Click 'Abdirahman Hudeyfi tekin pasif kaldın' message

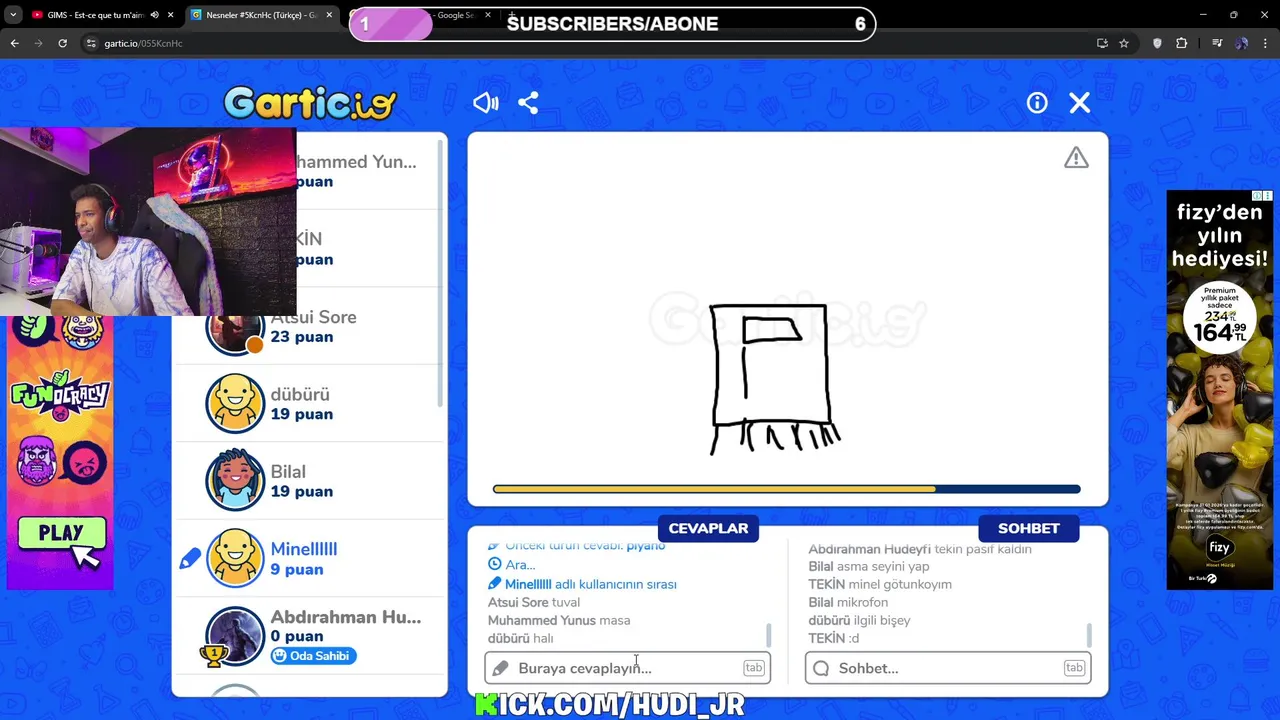point(920,549)
